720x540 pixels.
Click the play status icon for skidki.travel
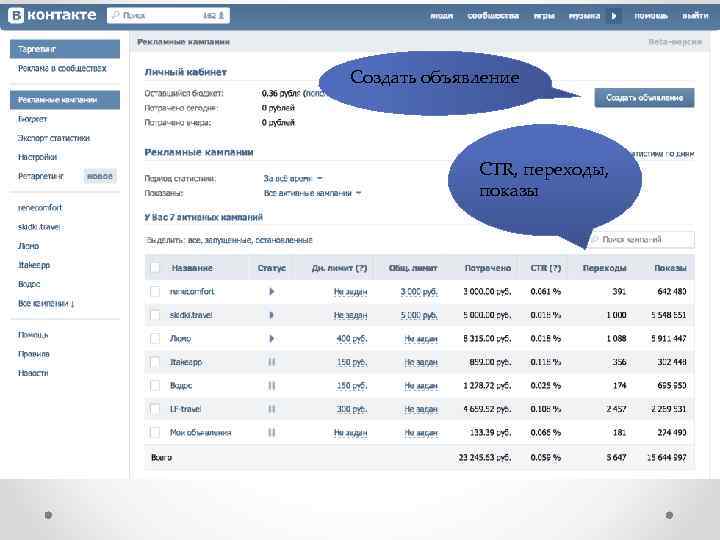(271, 315)
